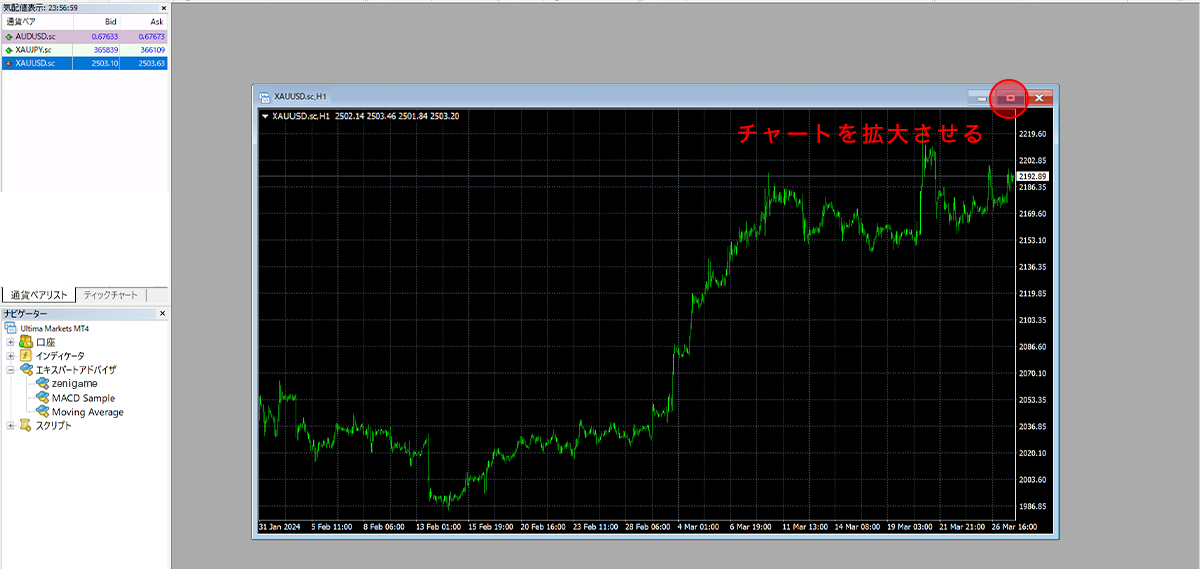Click the XAUUSD.sc bid value 2503.10
The height and width of the screenshot is (569, 1200).
pyautogui.click(x=104, y=63)
